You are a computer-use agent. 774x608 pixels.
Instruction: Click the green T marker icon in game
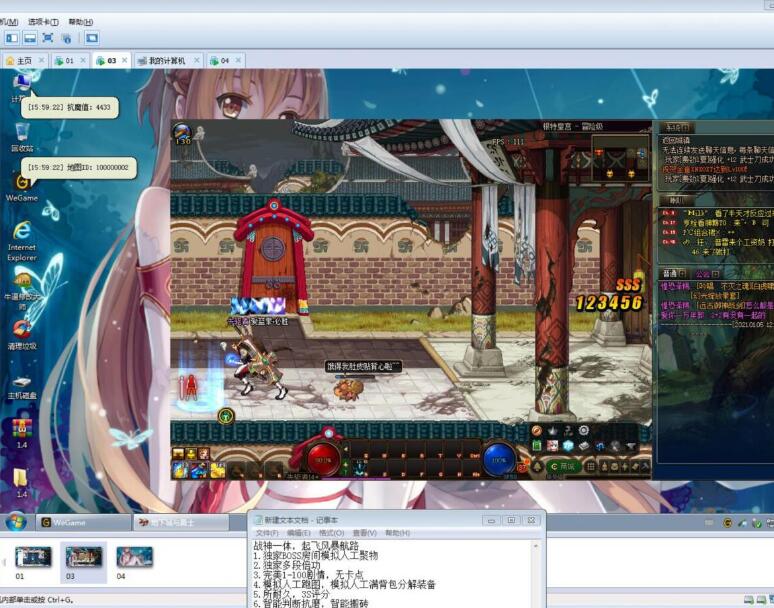226,416
